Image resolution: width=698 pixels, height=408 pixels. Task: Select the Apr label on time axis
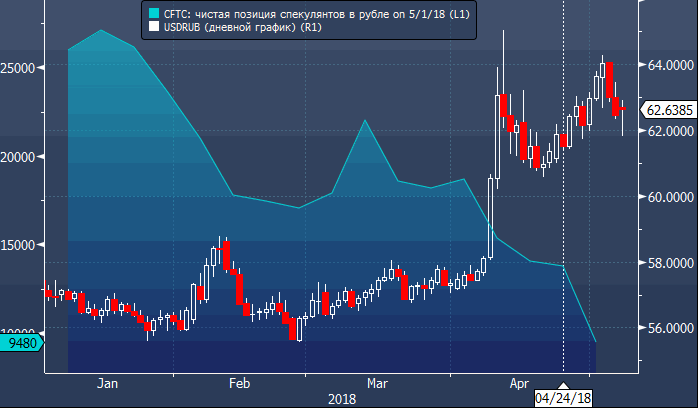coord(520,382)
